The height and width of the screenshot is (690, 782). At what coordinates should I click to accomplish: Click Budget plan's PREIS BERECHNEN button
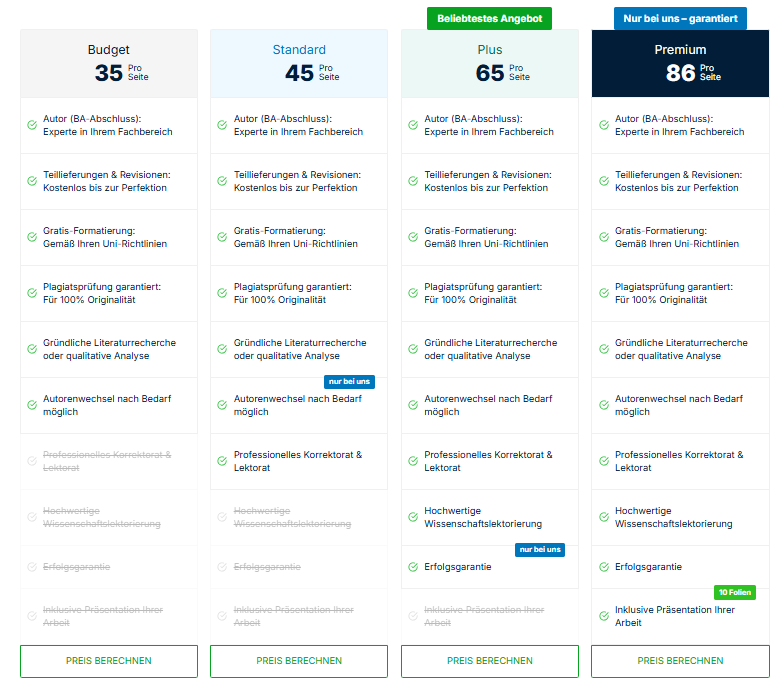pos(108,661)
